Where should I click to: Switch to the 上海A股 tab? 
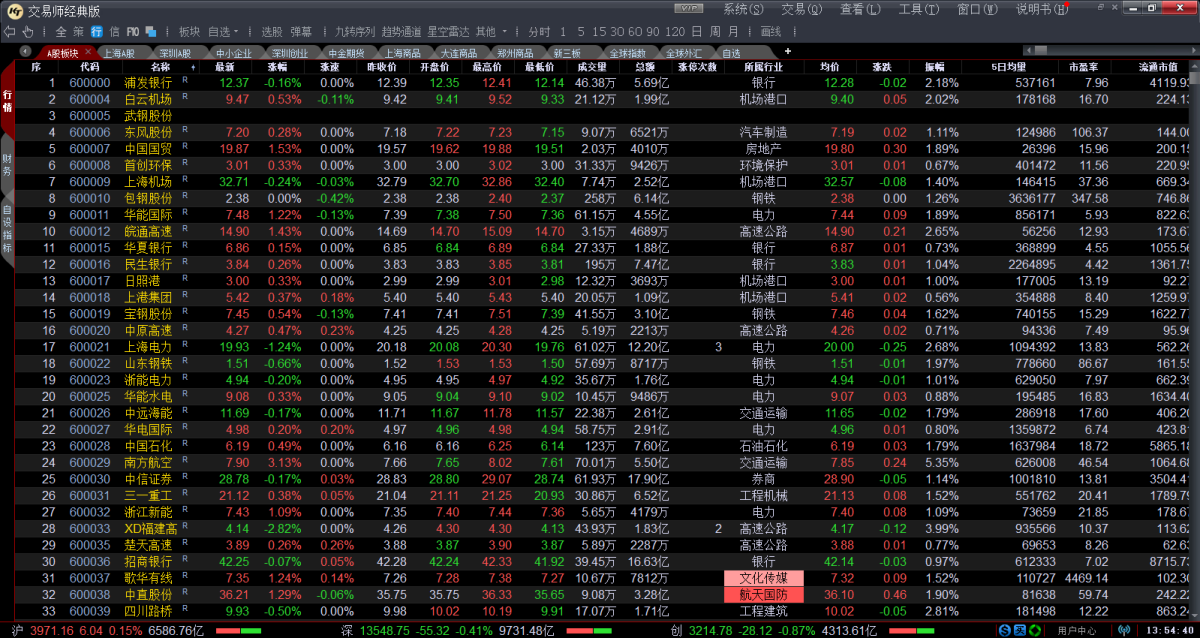119,52
